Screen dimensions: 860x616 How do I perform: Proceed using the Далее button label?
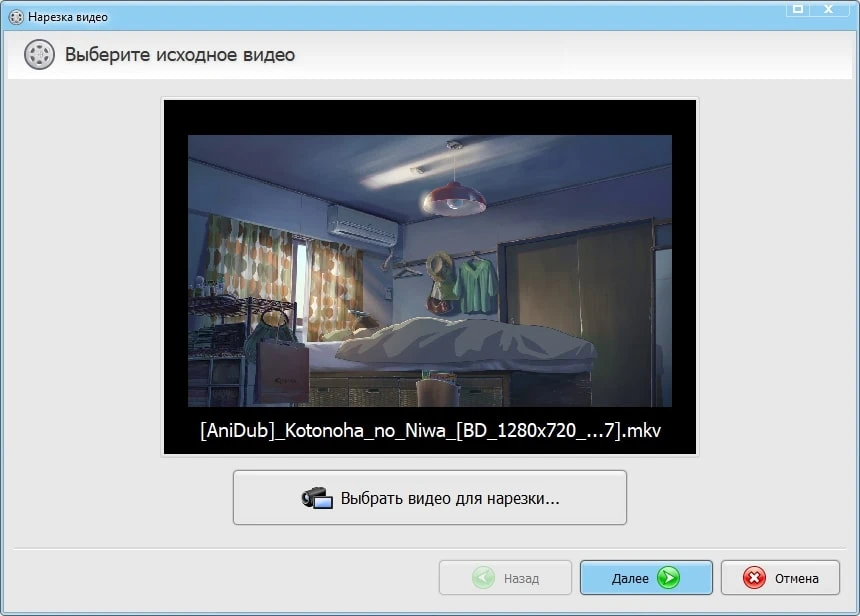click(x=630, y=578)
